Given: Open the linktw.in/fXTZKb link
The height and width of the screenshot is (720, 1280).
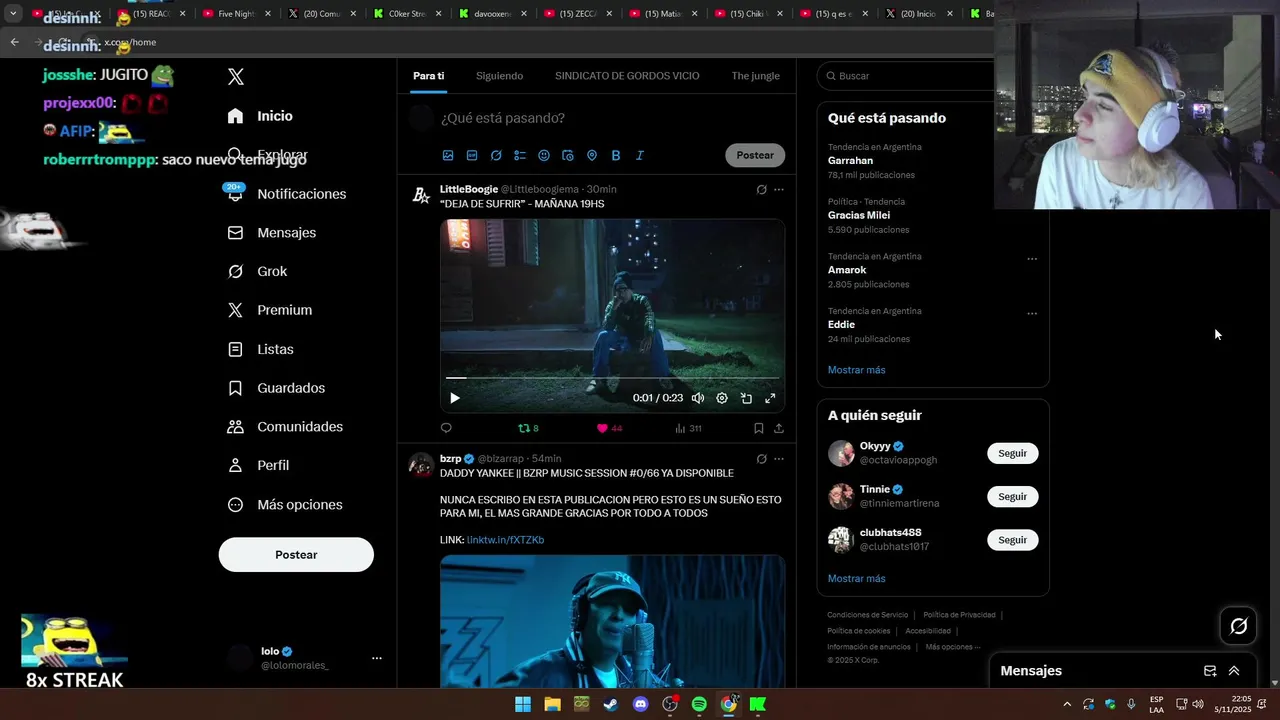Looking at the screenshot, I should coord(505,540).
